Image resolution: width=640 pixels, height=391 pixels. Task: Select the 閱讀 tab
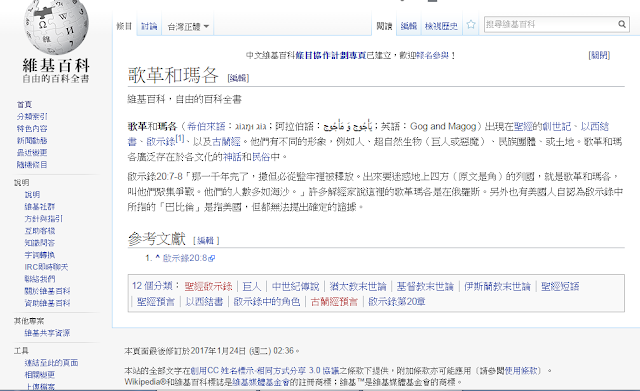(x=384, y=27)
